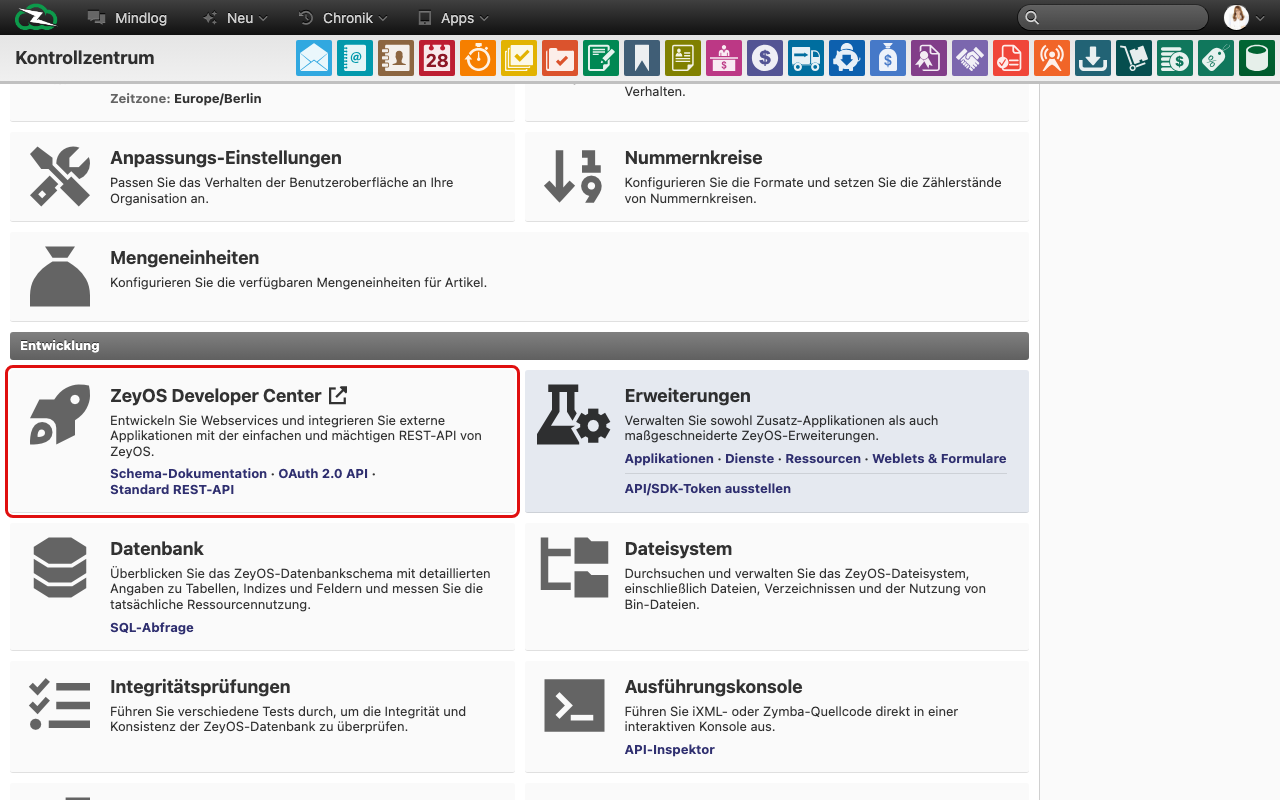
Task: Expand the Chronik dropdown menu
Action: (x=343, y=18)
